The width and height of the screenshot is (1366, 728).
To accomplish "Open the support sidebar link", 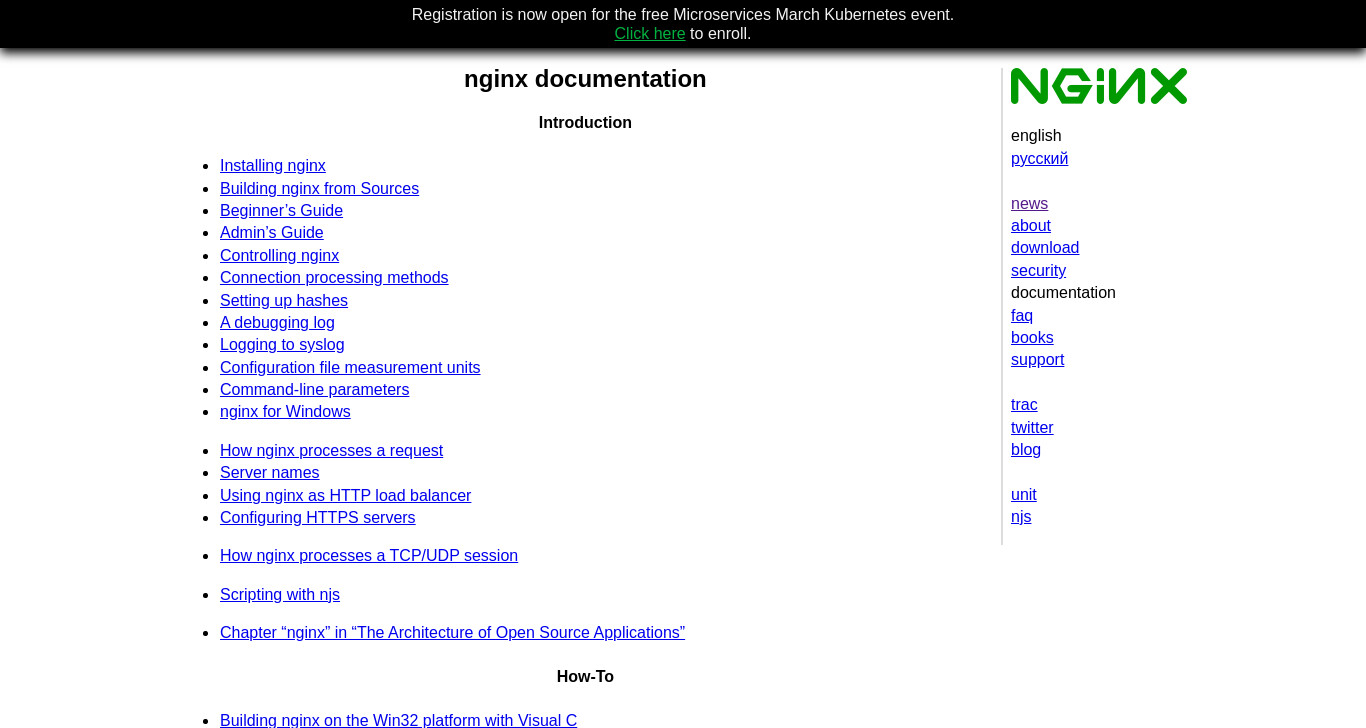I will point(1037,360).
